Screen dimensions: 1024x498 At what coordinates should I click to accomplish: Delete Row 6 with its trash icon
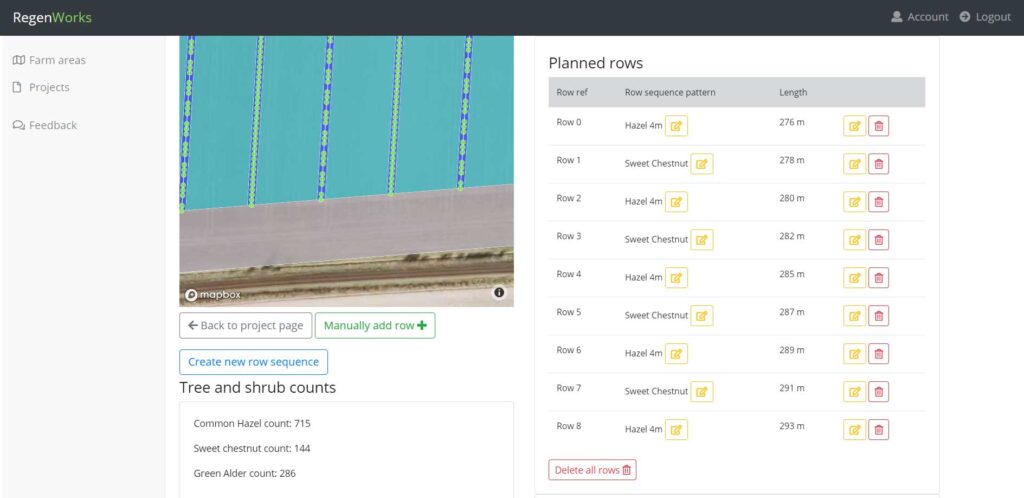(x=878, y=353)
